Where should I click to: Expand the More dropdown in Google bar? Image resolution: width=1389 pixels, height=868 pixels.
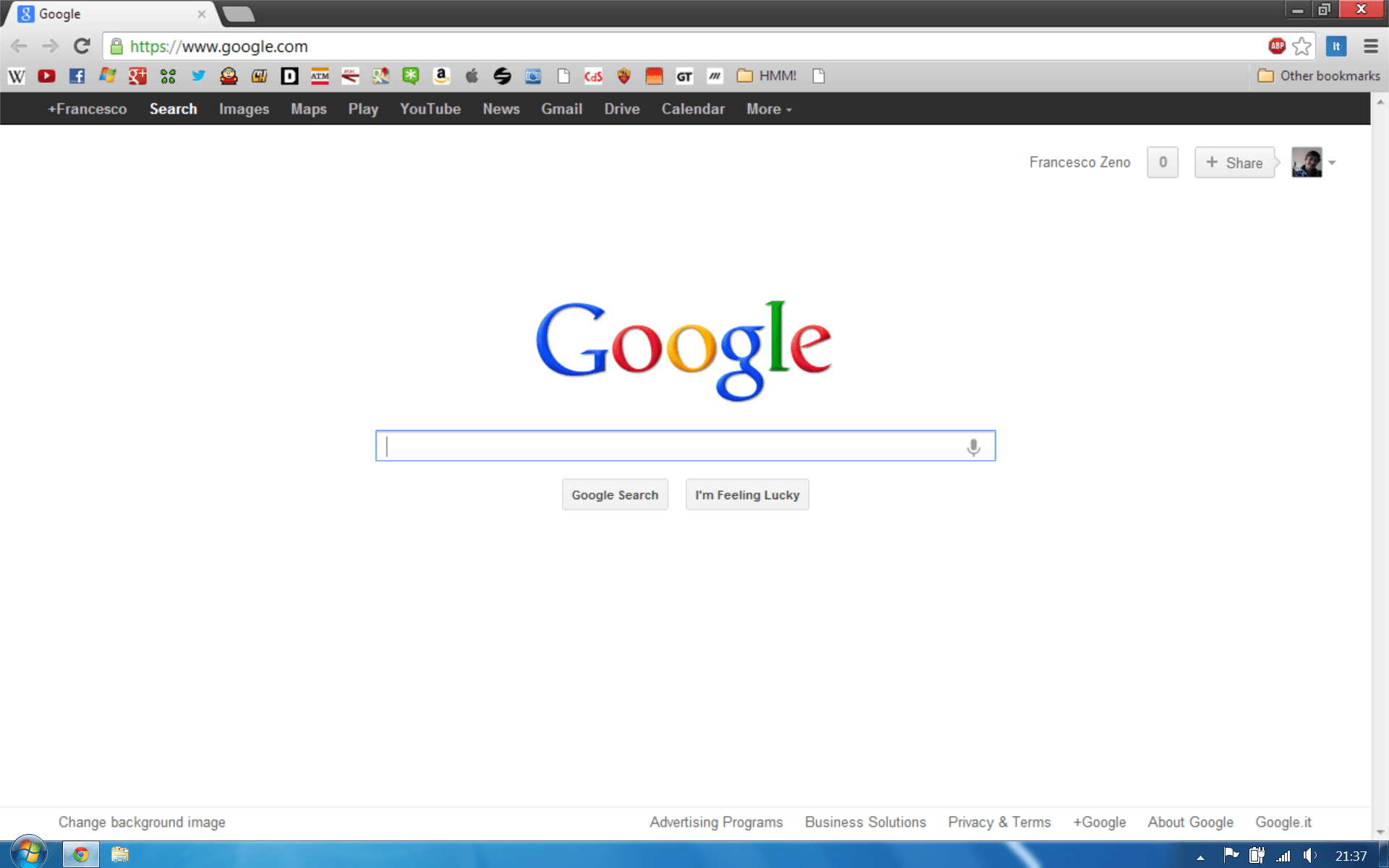pos(769,109)
